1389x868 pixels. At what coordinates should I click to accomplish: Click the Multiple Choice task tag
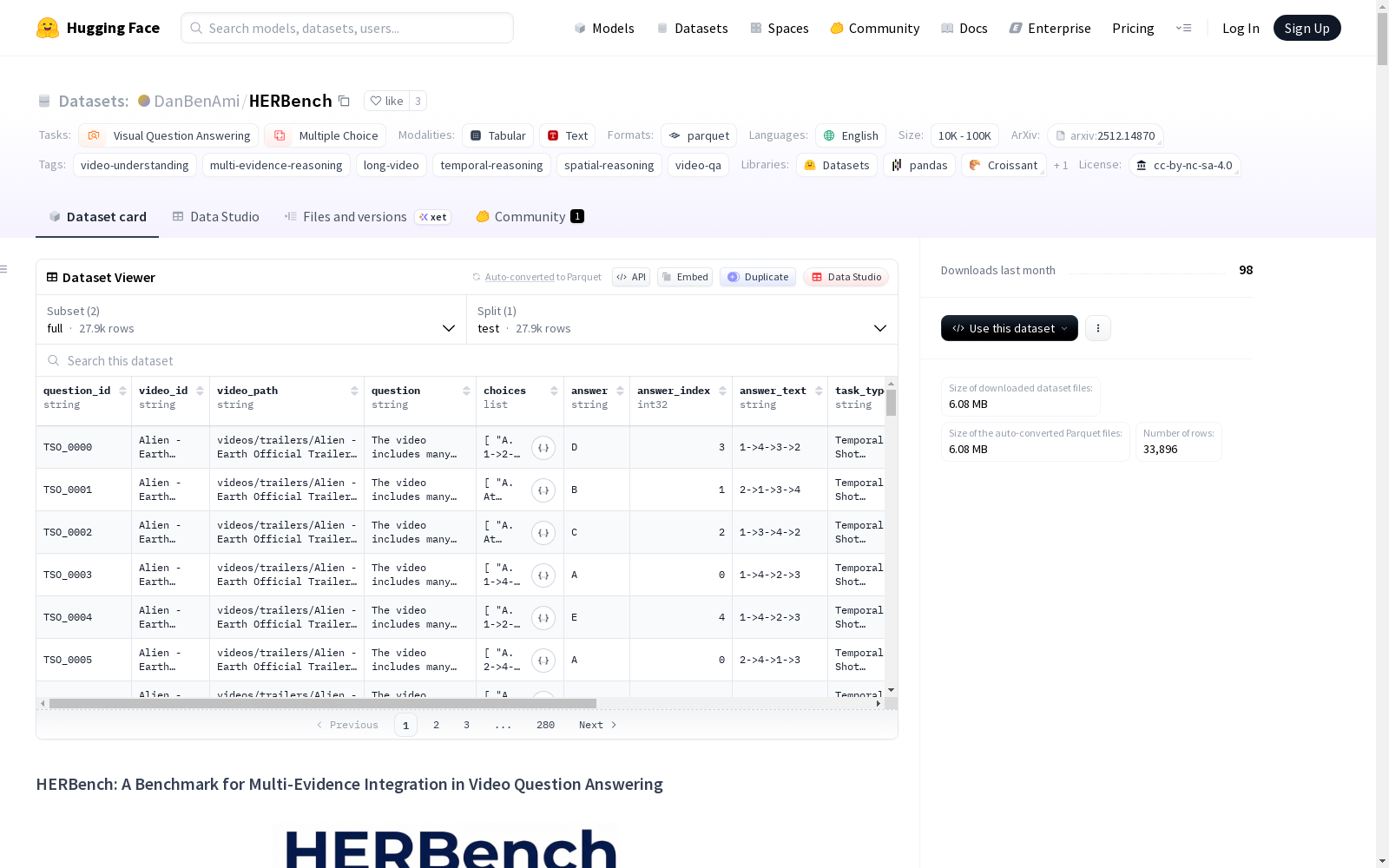[326, 135]
